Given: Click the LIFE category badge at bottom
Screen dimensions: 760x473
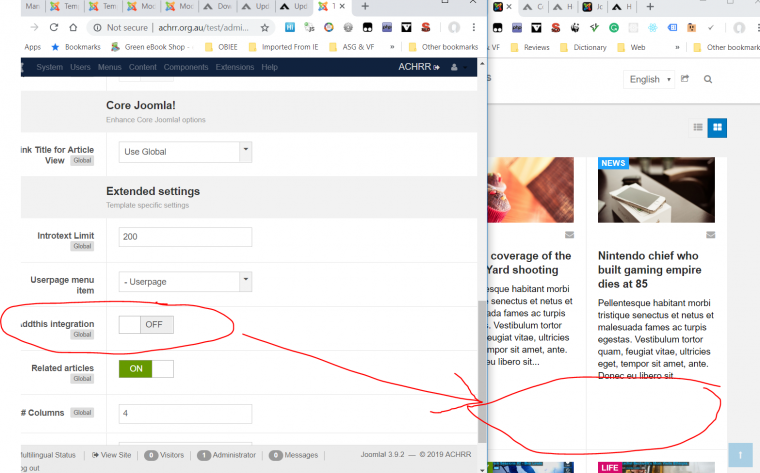Looking at the screenshot, I should pyautogui.click(x=610, y=468).
